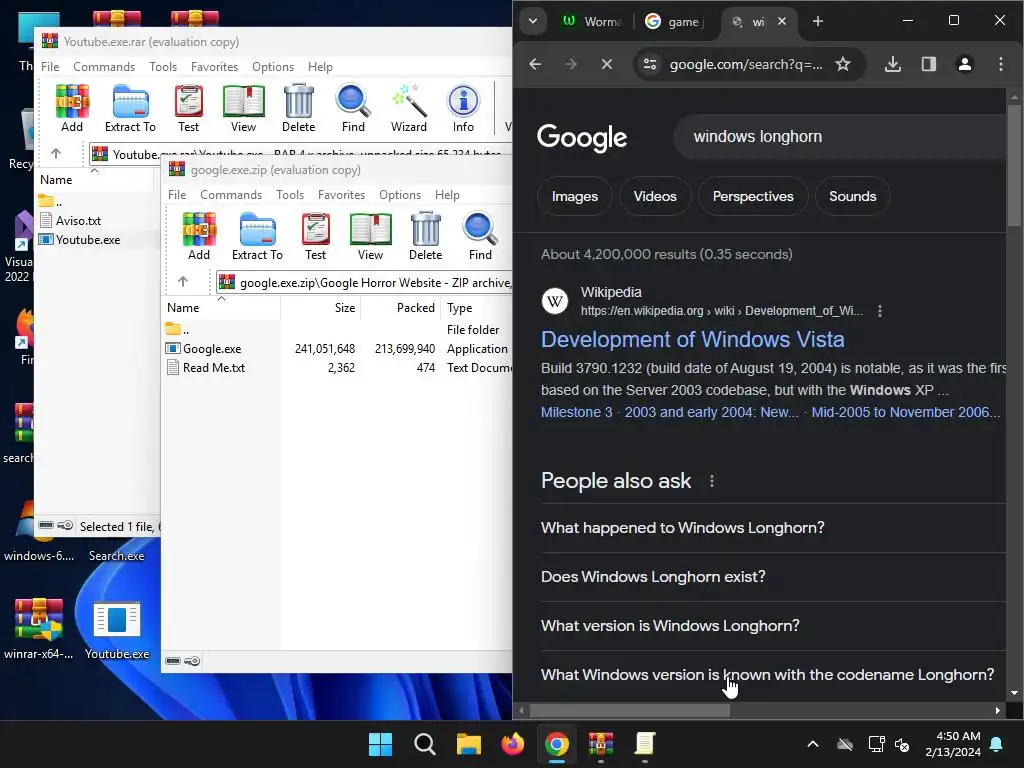Click Test icon in Youtube.exe.rar window

(x=188, y=108)
